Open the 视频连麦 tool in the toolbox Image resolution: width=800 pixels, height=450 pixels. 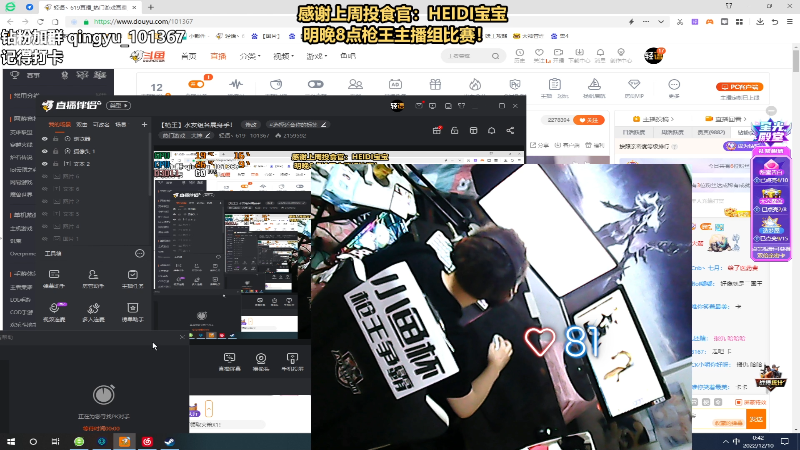pyautogui.click(x=54, y=312)
